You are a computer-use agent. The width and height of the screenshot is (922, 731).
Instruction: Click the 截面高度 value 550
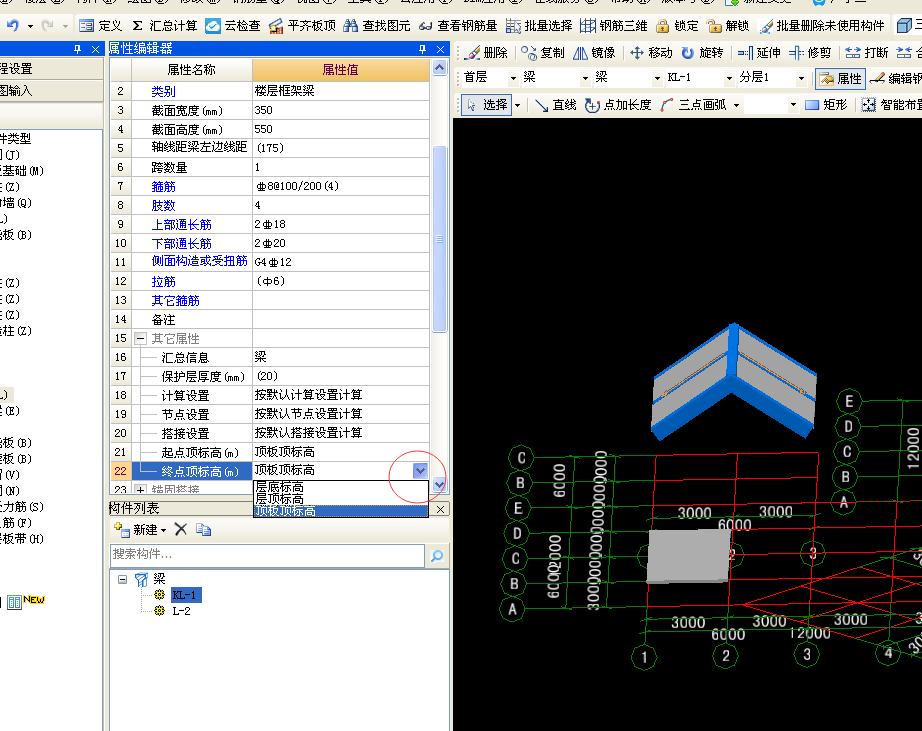click(341, 129)
